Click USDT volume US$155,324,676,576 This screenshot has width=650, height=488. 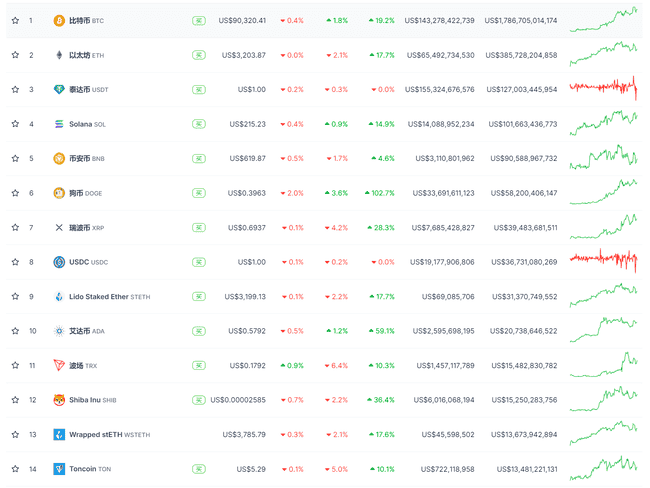tap(439, 89)
